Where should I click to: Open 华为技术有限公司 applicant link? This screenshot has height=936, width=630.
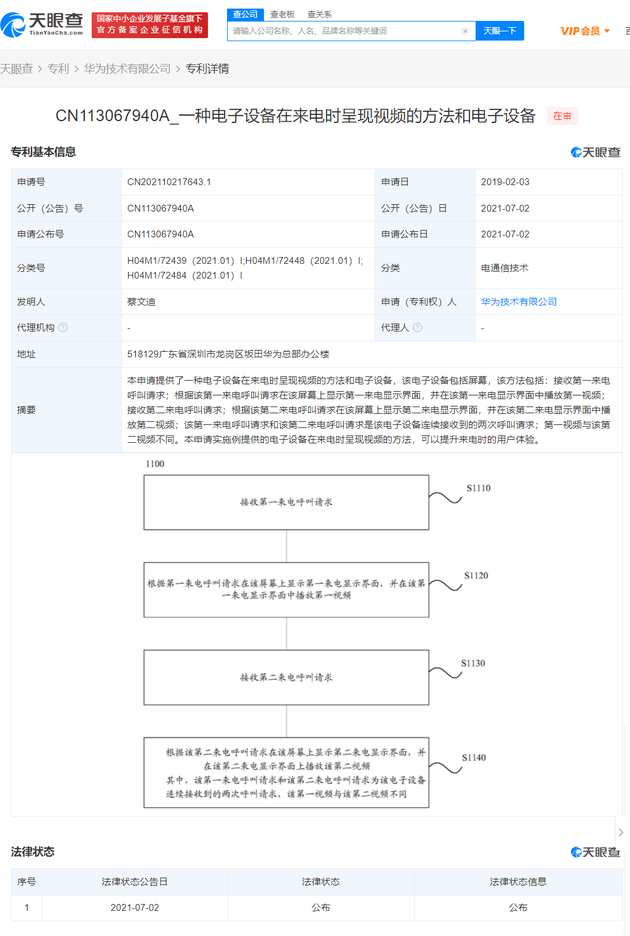[x=518, y=301]
